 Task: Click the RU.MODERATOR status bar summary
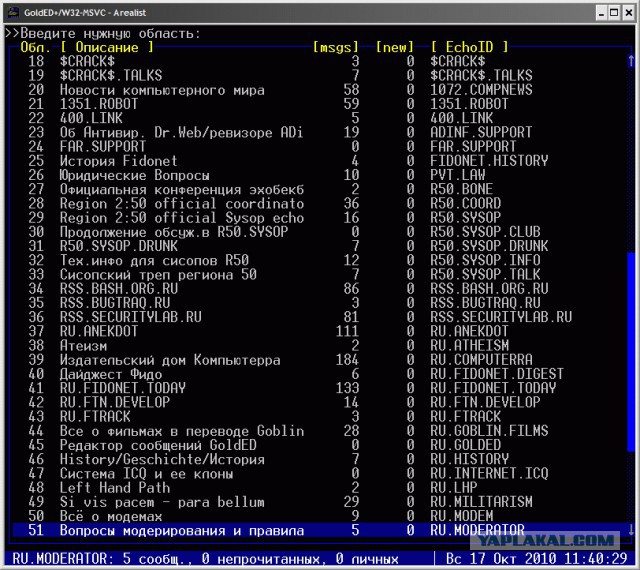pyautogui.click(x=205, y=559)
